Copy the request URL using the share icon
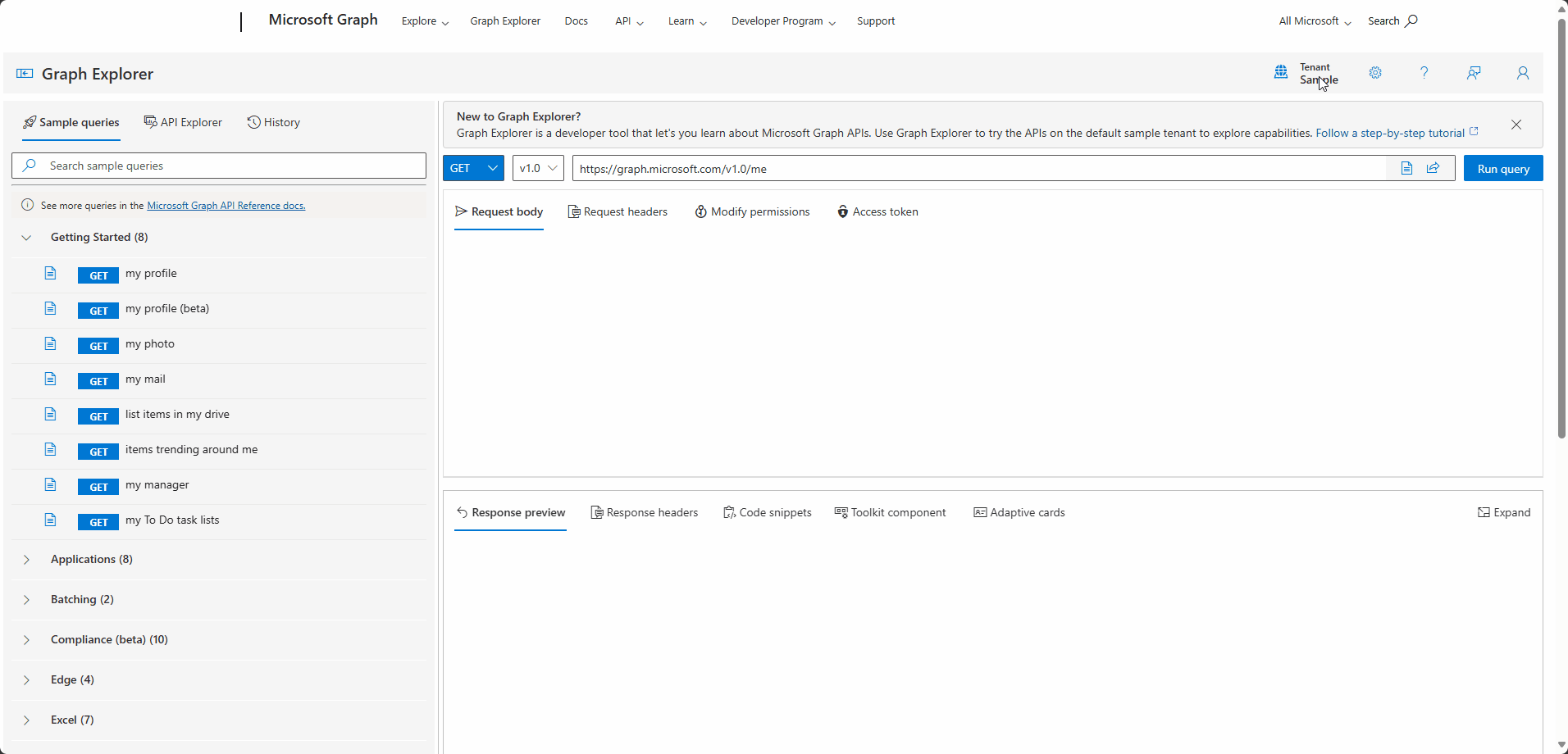The image size is (1568, 754). point(1434,168)
